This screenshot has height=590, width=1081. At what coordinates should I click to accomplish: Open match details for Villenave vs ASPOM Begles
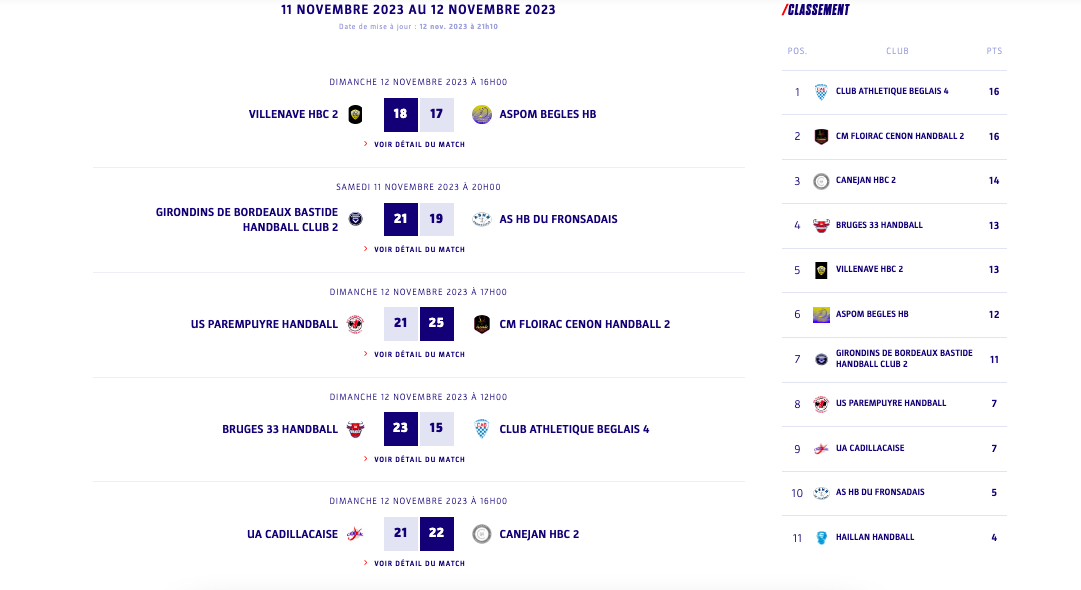pyautogui.click(x=419, y=144)
